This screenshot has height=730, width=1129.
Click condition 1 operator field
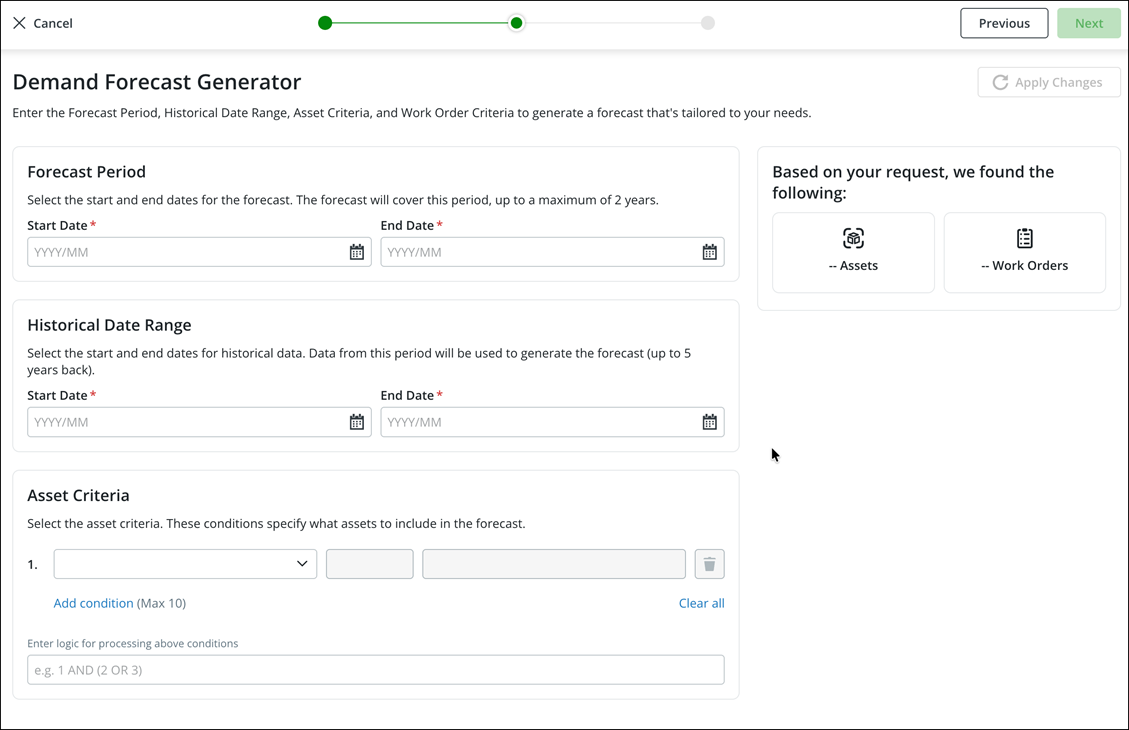[x=369, y=564]
